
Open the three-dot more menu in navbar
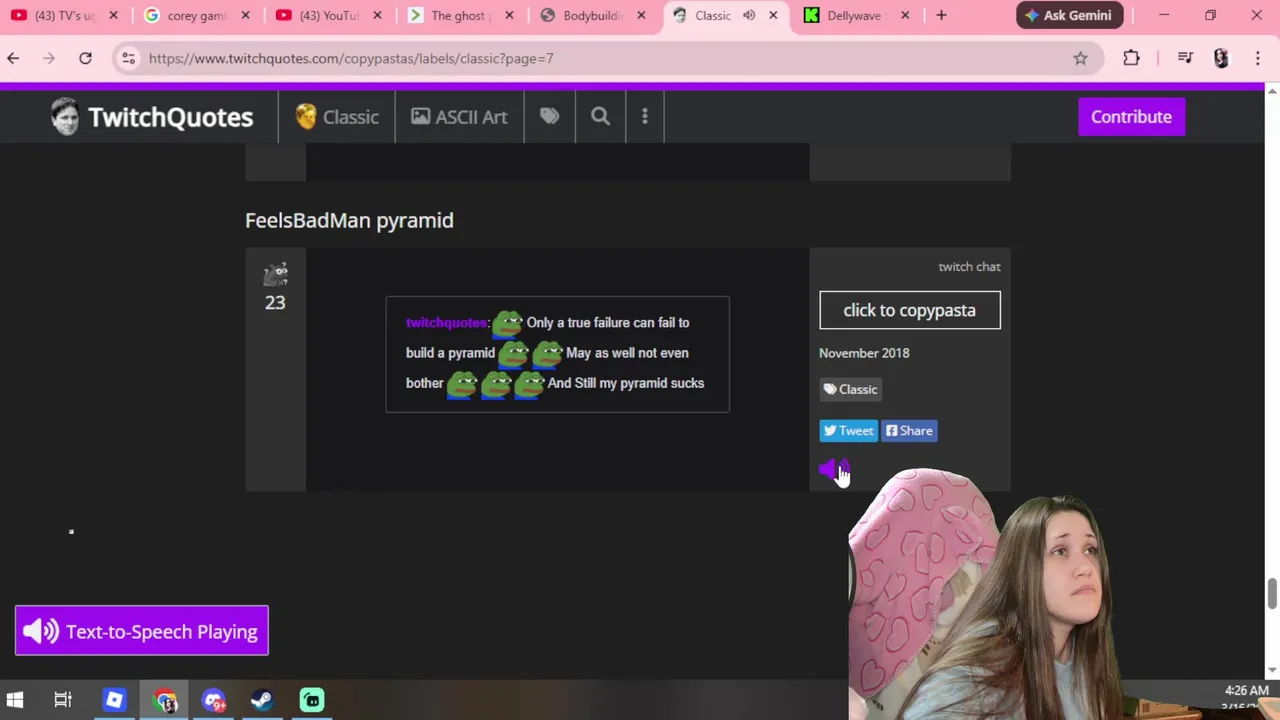pos(645,117)
